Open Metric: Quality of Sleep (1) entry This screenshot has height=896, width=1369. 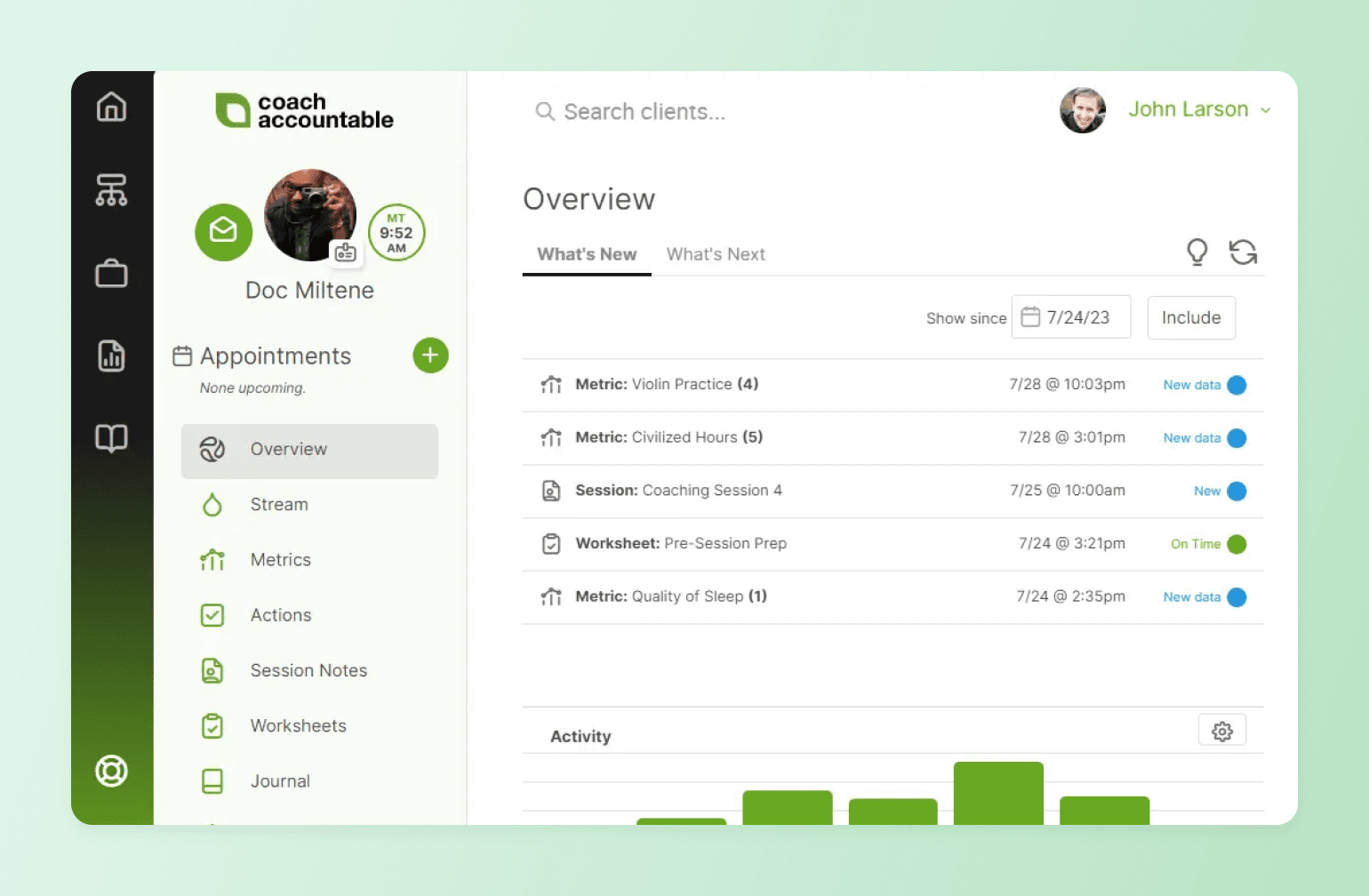[x=893, y=597]
